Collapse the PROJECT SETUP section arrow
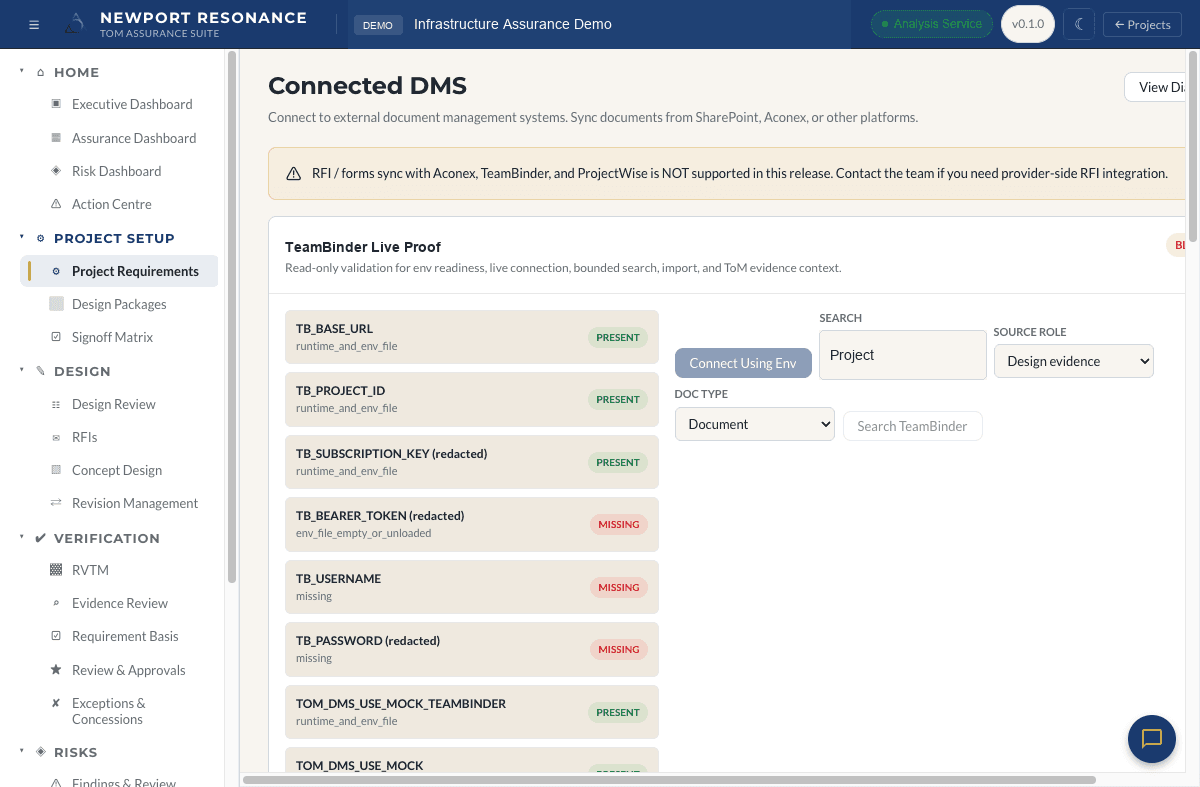1200x787 pixels. click(22, 237)
